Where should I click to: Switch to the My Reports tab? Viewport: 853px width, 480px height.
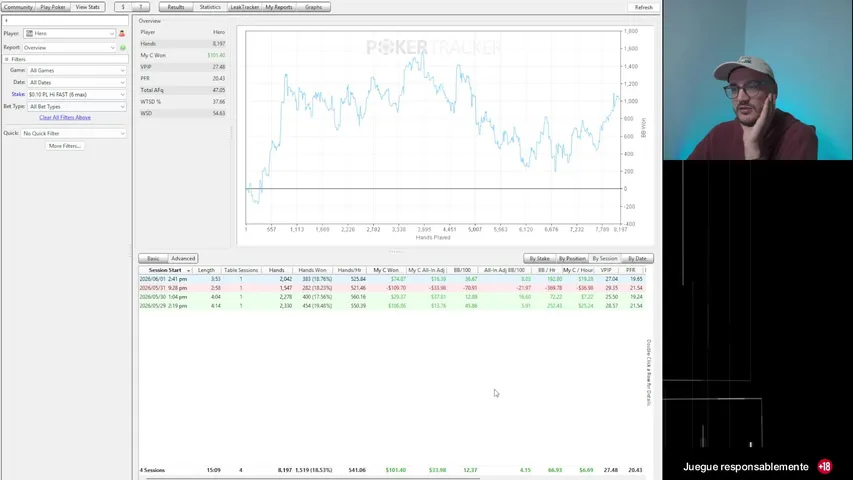[x=279, y=7]
